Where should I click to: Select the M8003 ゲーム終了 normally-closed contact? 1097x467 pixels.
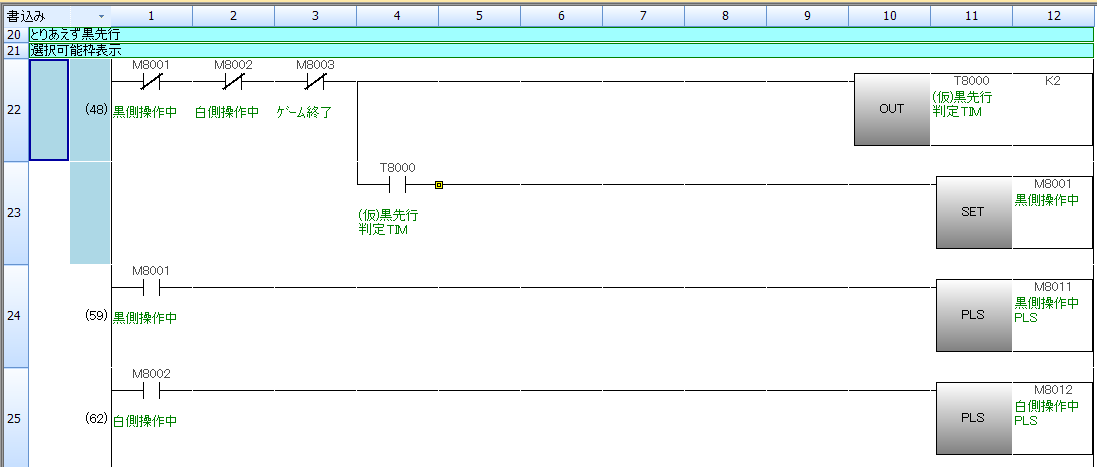(x=315, y=82)
